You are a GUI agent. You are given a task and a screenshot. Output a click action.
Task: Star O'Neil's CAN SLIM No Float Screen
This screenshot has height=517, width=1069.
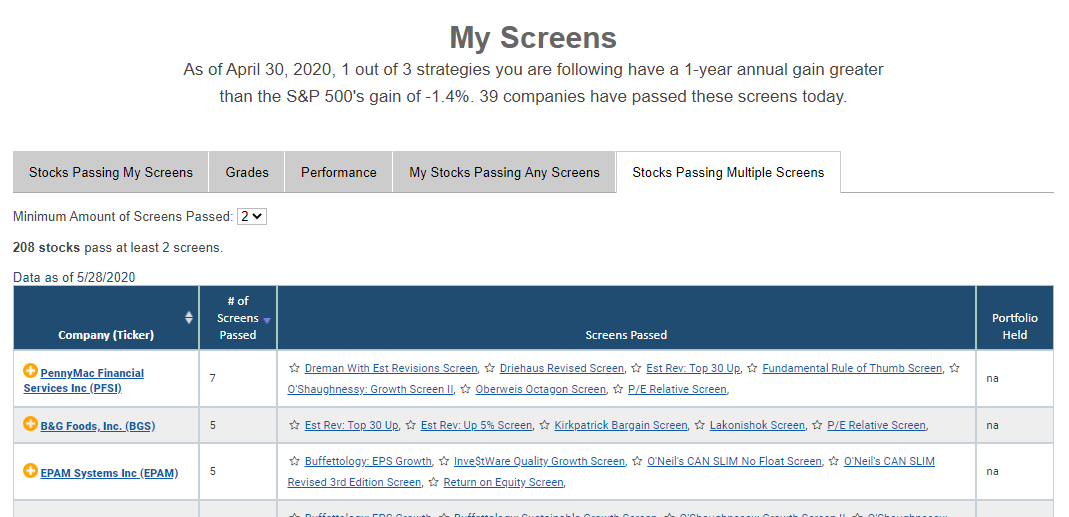(637, 461)
